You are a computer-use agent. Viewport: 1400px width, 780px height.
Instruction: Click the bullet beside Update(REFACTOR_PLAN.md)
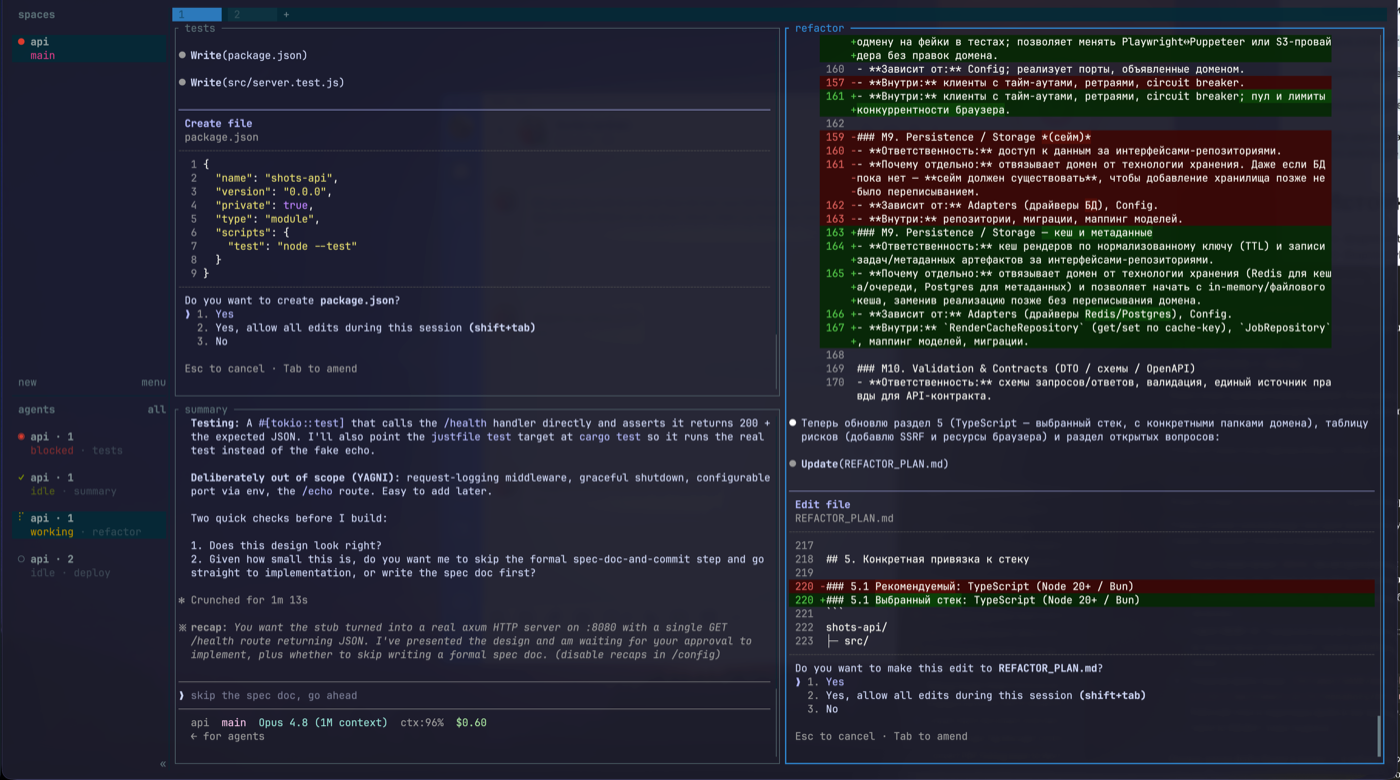coord(793,464)
